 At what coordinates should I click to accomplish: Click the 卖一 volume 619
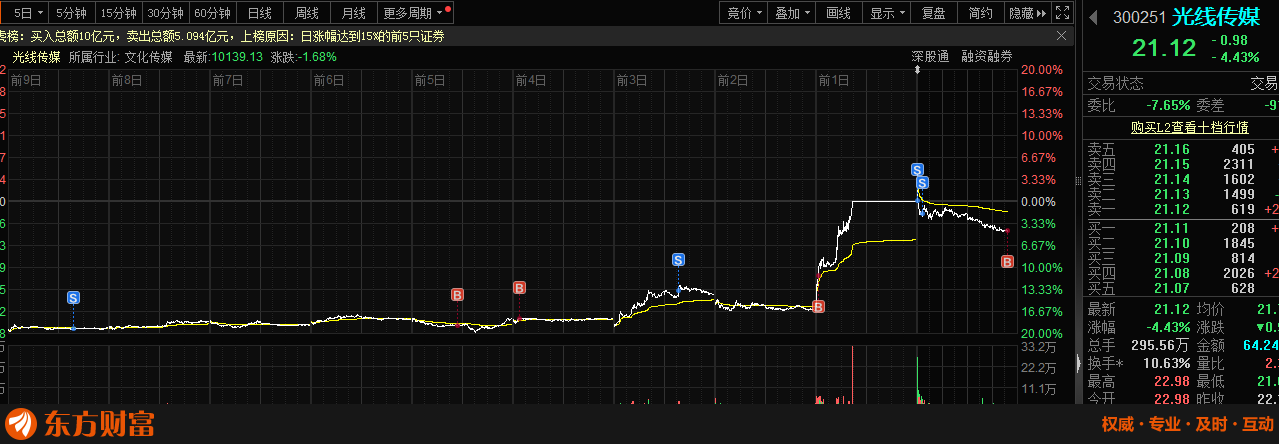click(1243, 209)
